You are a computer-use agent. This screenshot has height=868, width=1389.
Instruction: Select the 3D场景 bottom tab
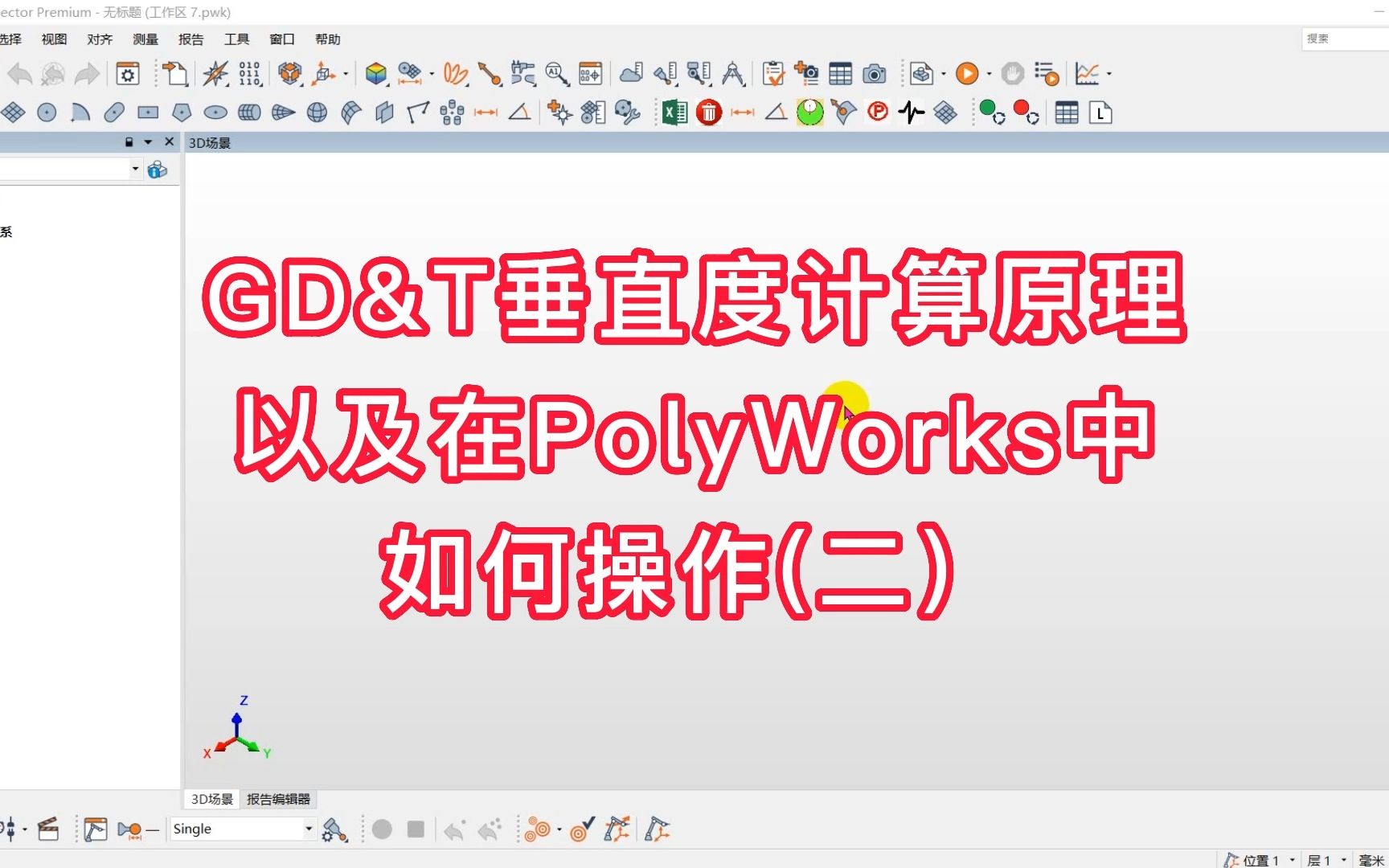point(212,799)
